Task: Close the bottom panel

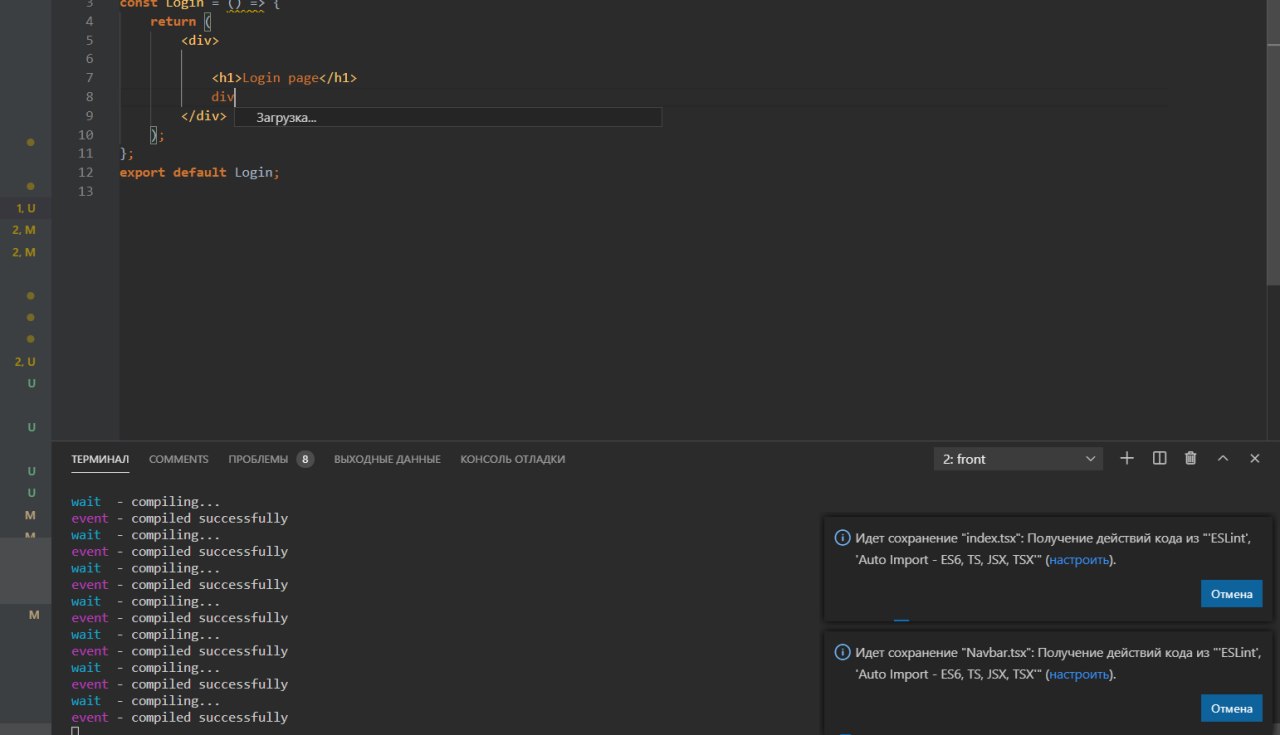Action: pyautogui.click(x=1254, y=458)
